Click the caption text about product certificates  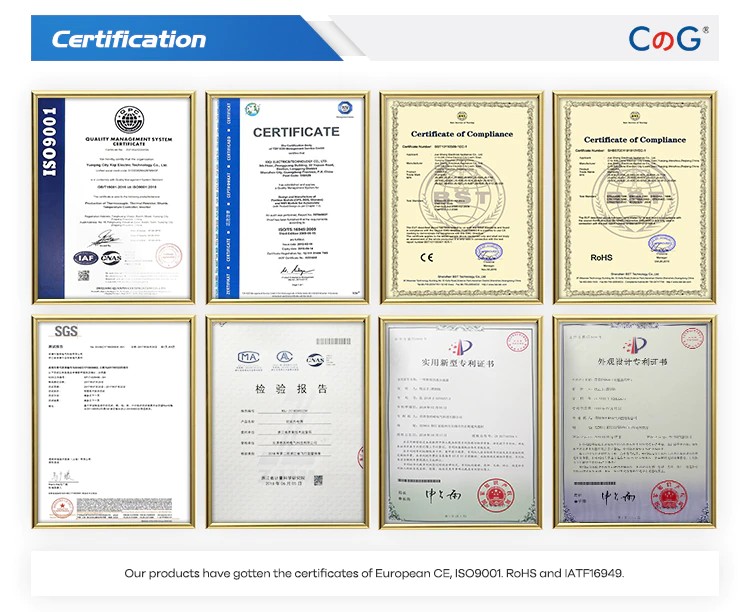(374, 574)
